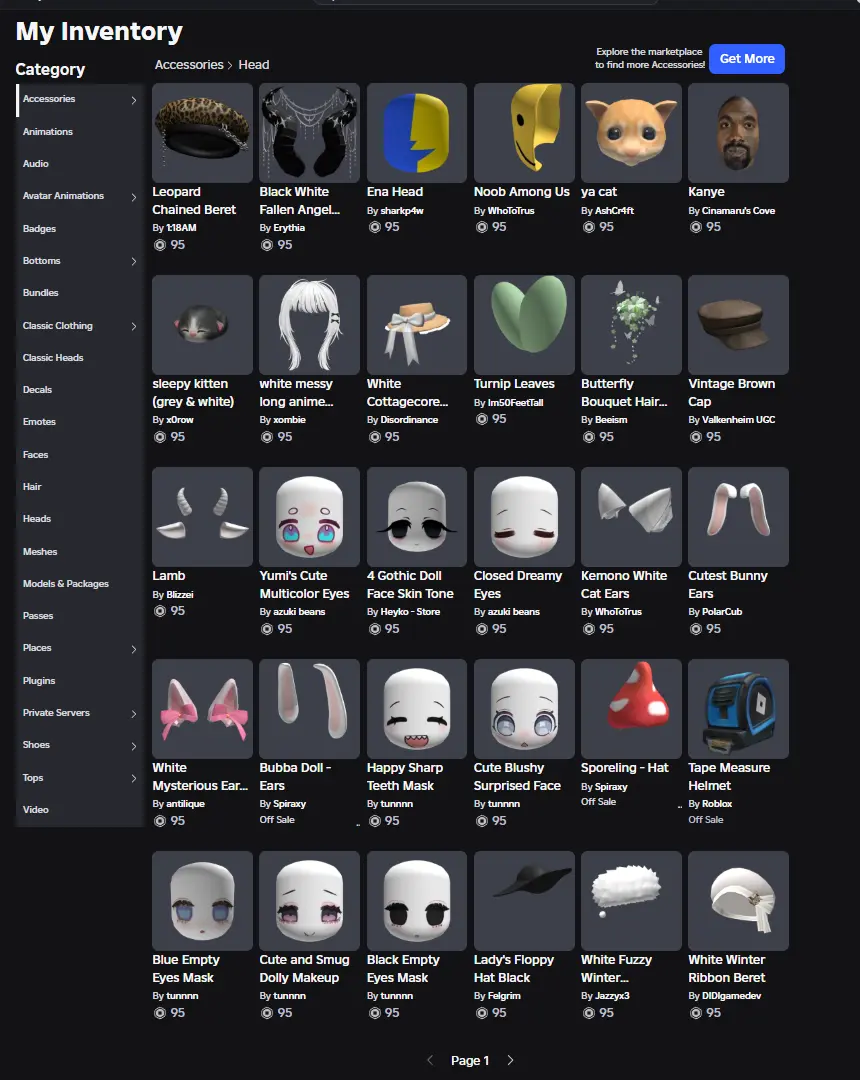
Task: Open creator link Cinamaru's Cove
Action: point(738,211)
